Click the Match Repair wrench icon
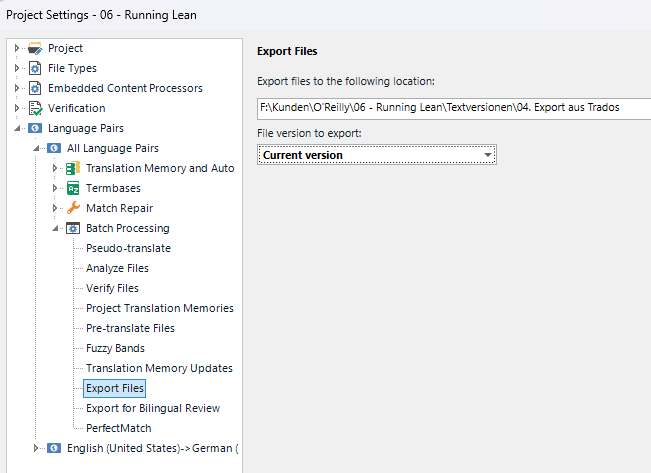The image size is (651, 473). coord(73,208)
